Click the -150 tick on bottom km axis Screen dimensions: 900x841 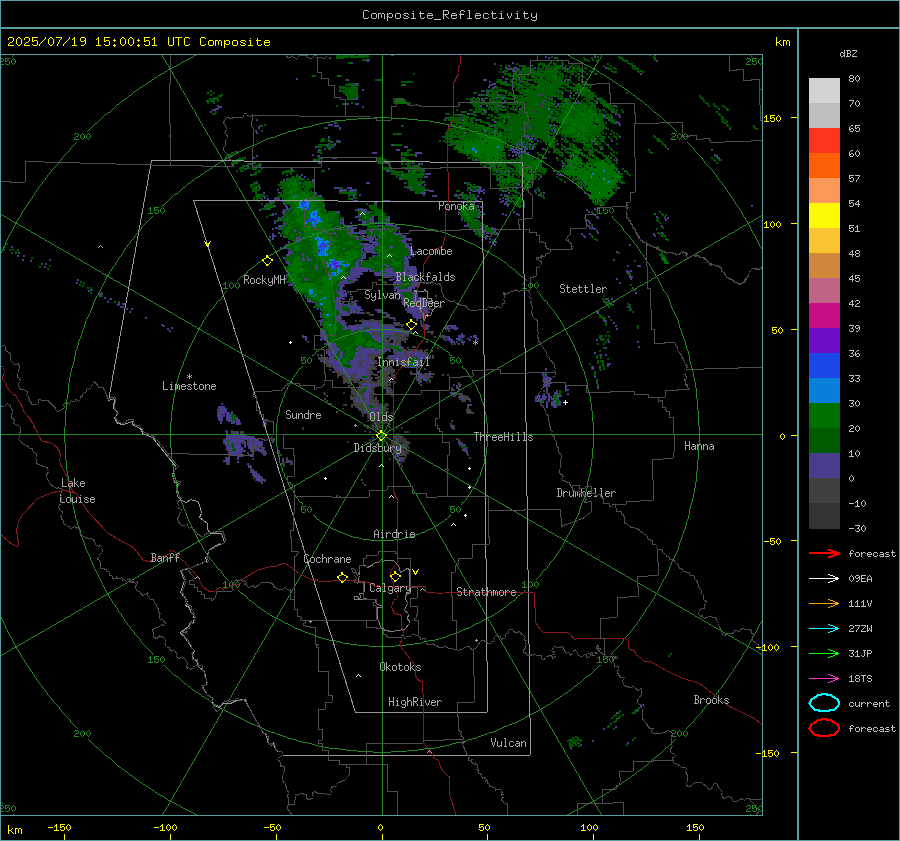pyautogui.click(x=59, y=827)
